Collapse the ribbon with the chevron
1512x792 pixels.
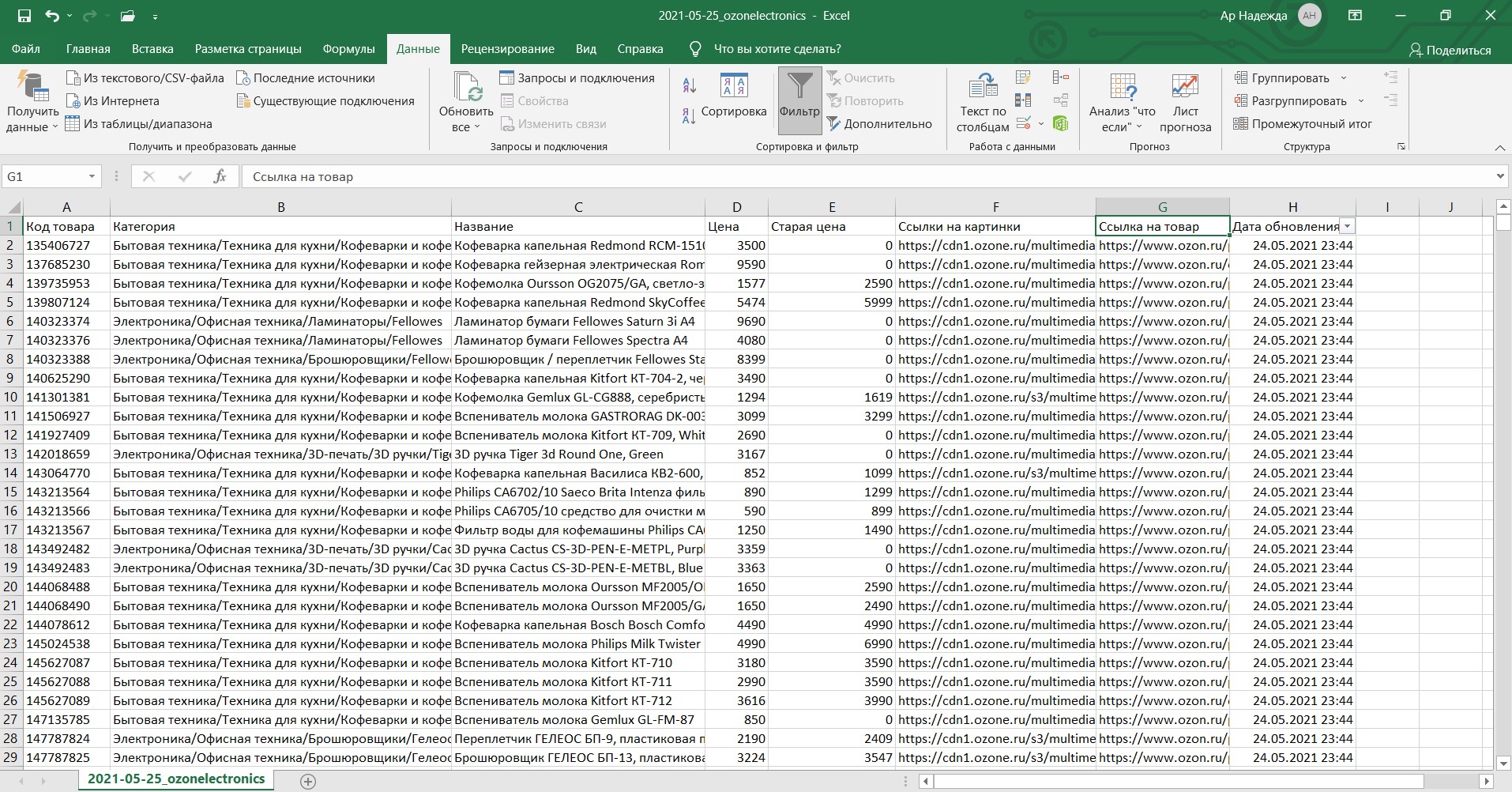point(1499,148)
